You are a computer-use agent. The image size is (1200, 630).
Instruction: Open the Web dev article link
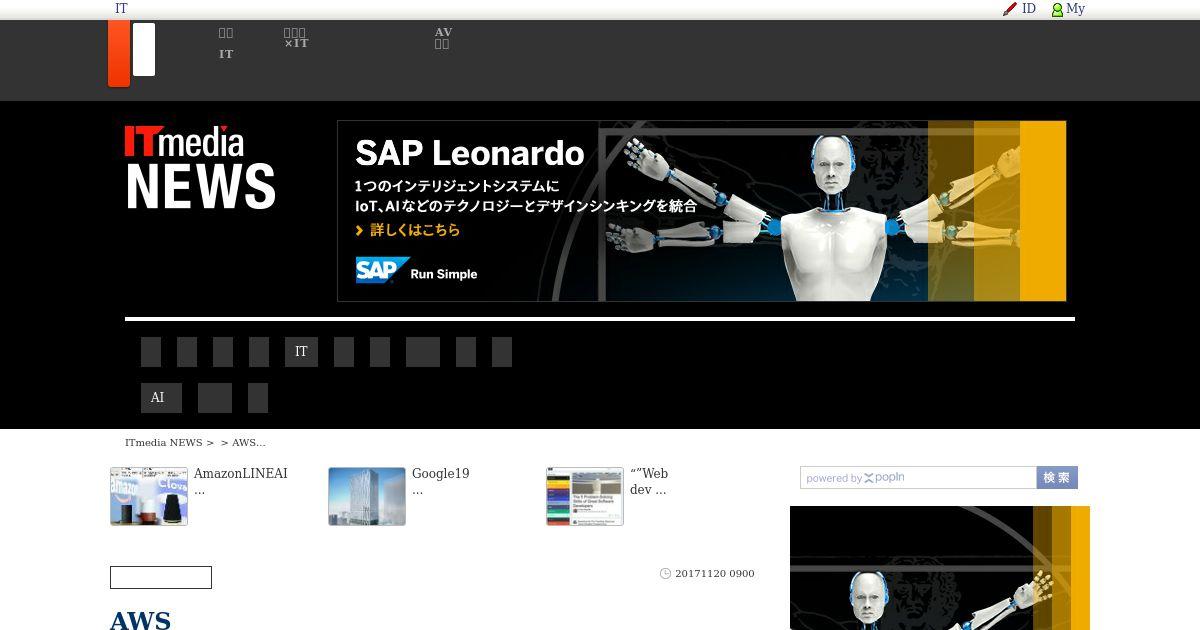[649, 482]
